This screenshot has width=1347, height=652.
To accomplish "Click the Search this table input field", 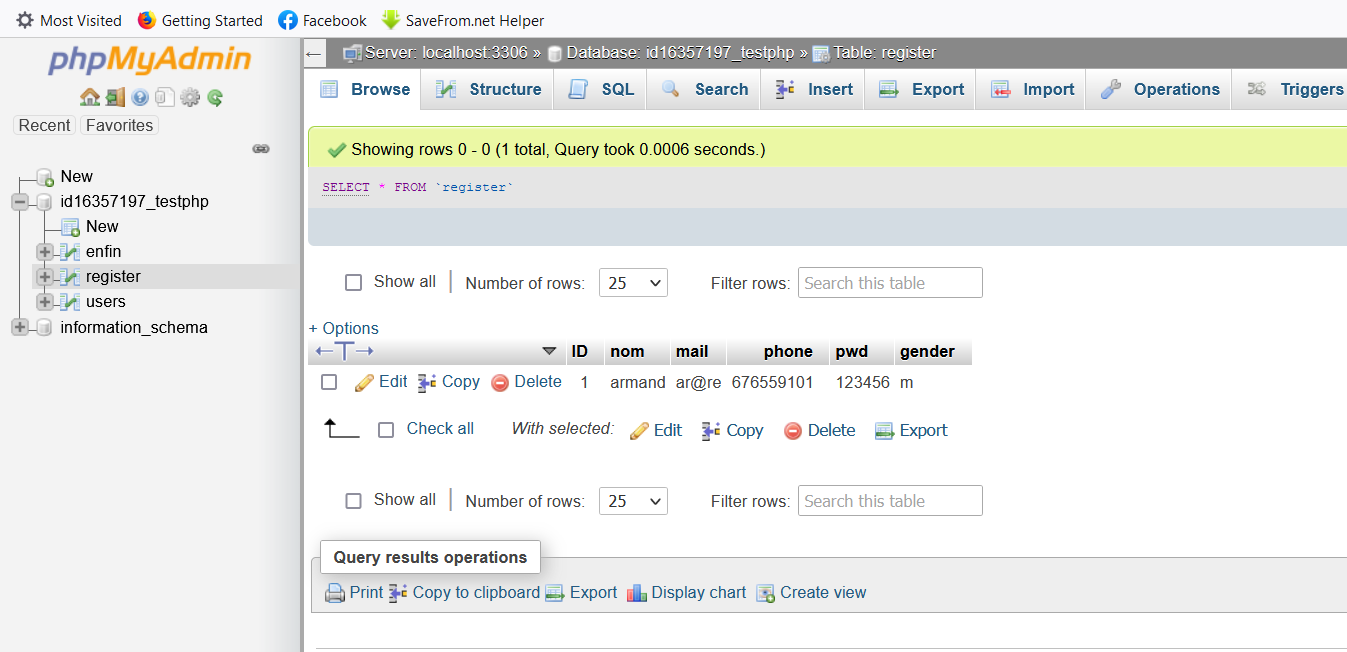I will pyautogui.click(x=889, y=282).
